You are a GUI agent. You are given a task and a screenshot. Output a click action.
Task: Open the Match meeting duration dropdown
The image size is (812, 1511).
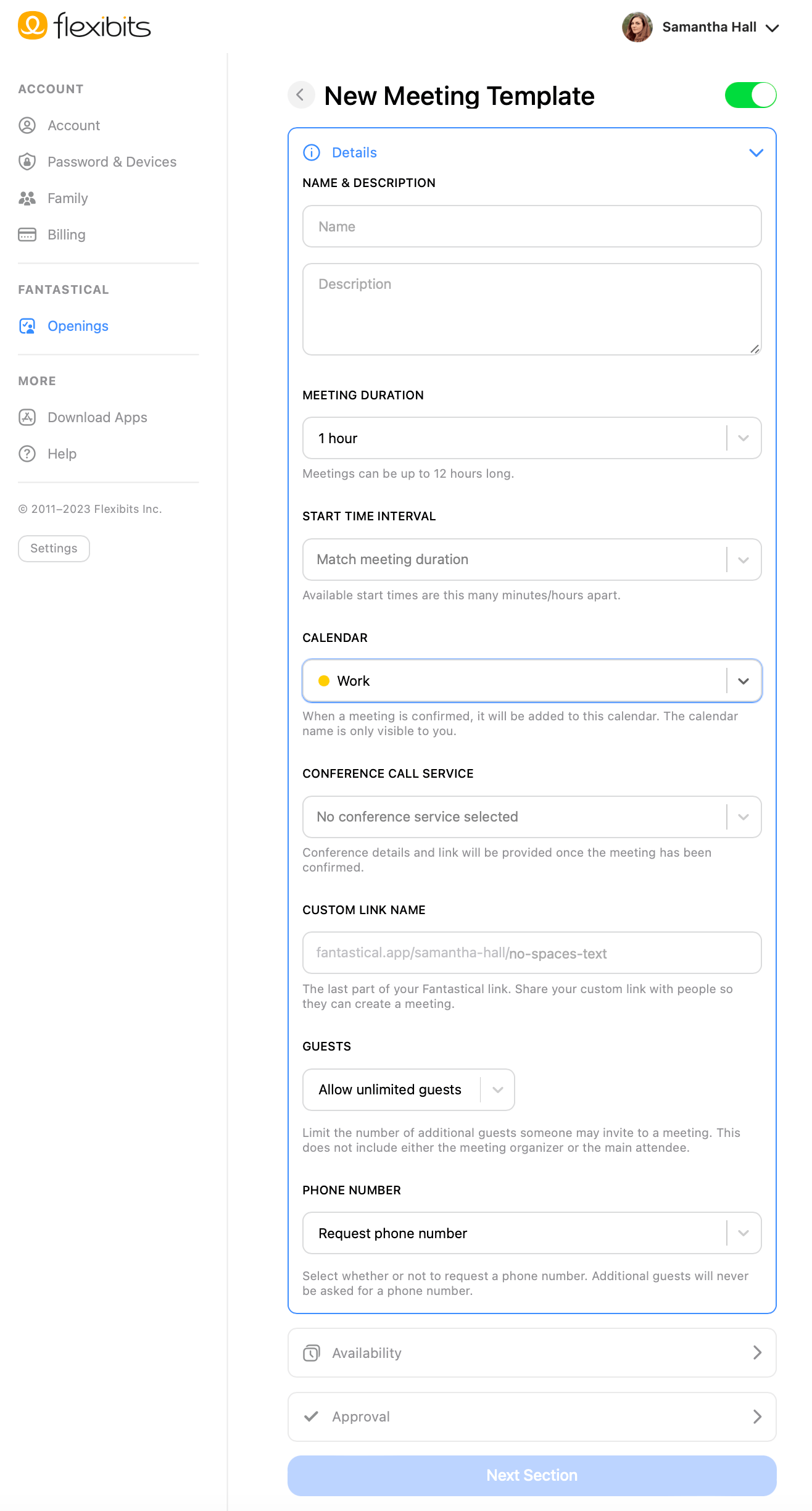point(532,559)
